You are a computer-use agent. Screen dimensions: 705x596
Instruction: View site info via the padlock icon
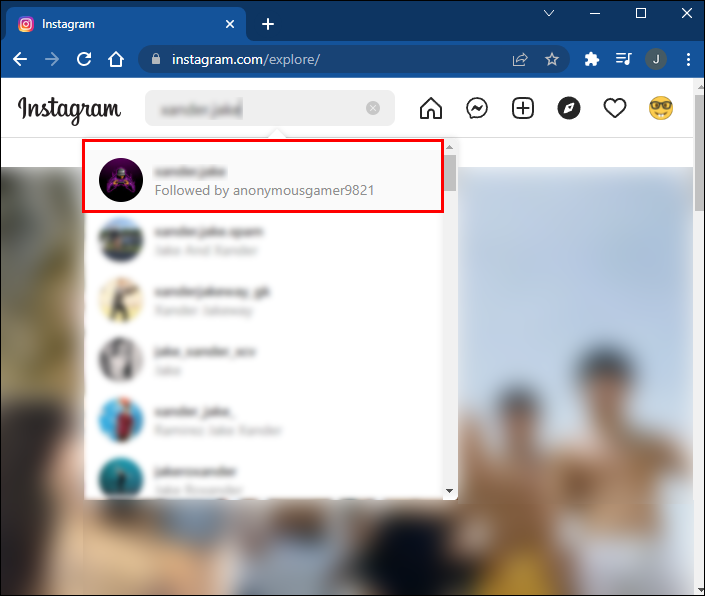[156, 59]
